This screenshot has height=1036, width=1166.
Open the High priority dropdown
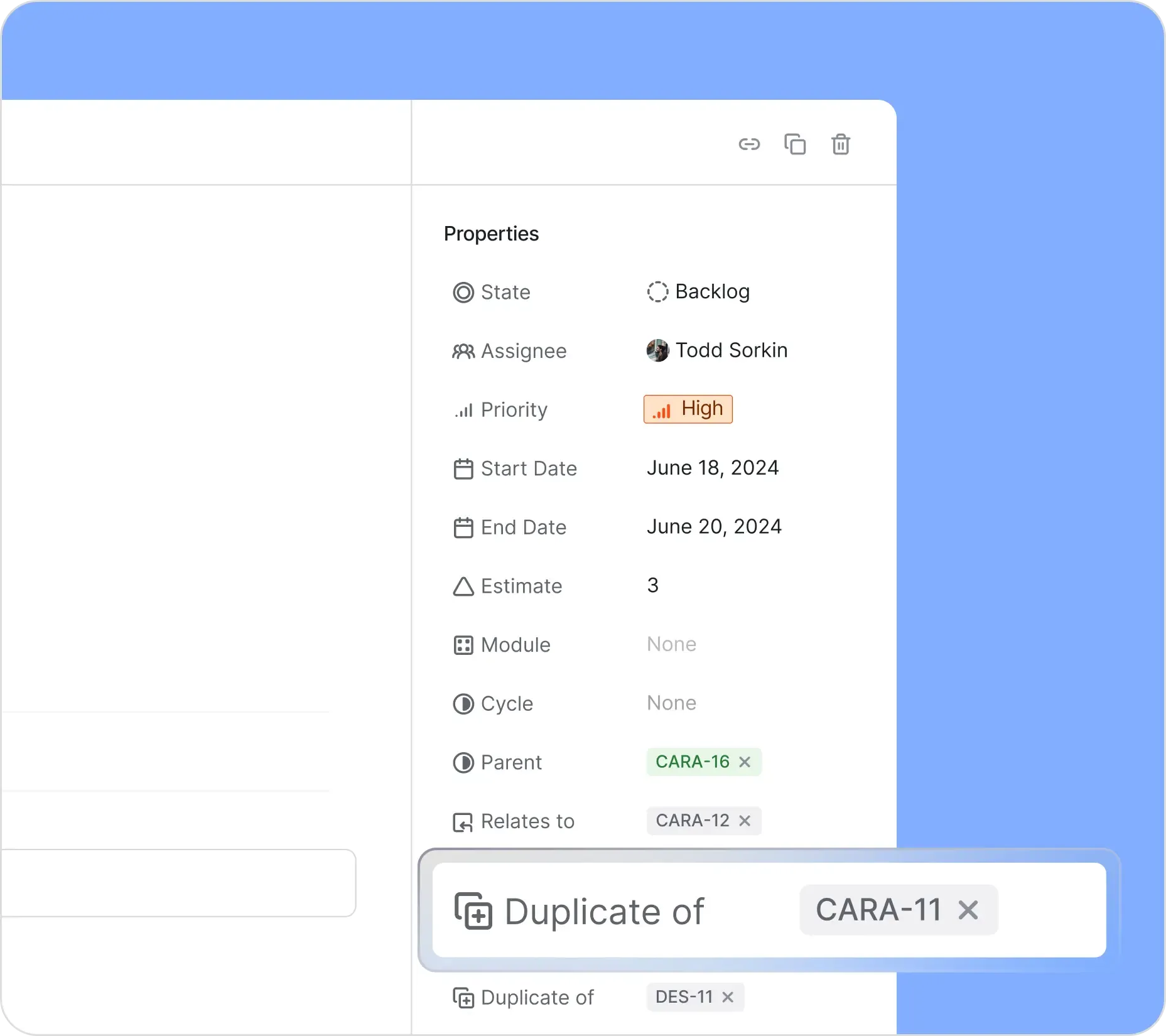[x=688, y=409]
